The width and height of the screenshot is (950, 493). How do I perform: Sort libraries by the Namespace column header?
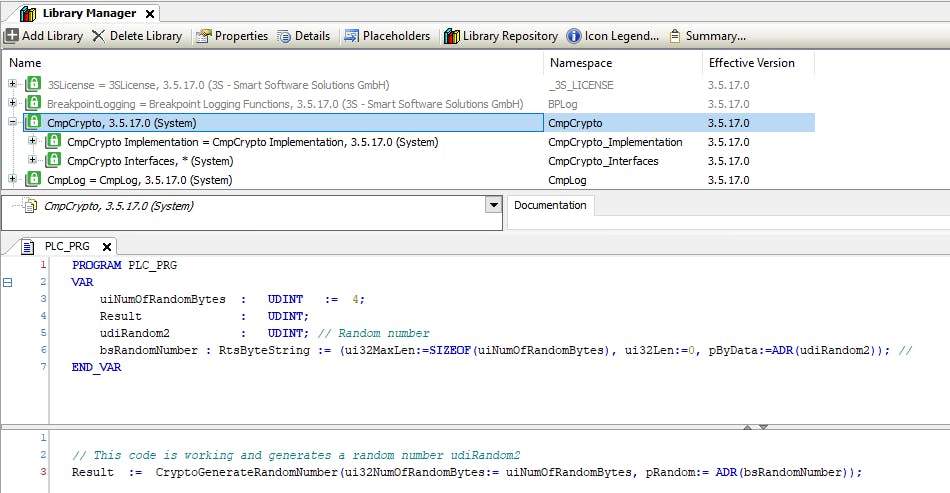(x=580, y=63)
